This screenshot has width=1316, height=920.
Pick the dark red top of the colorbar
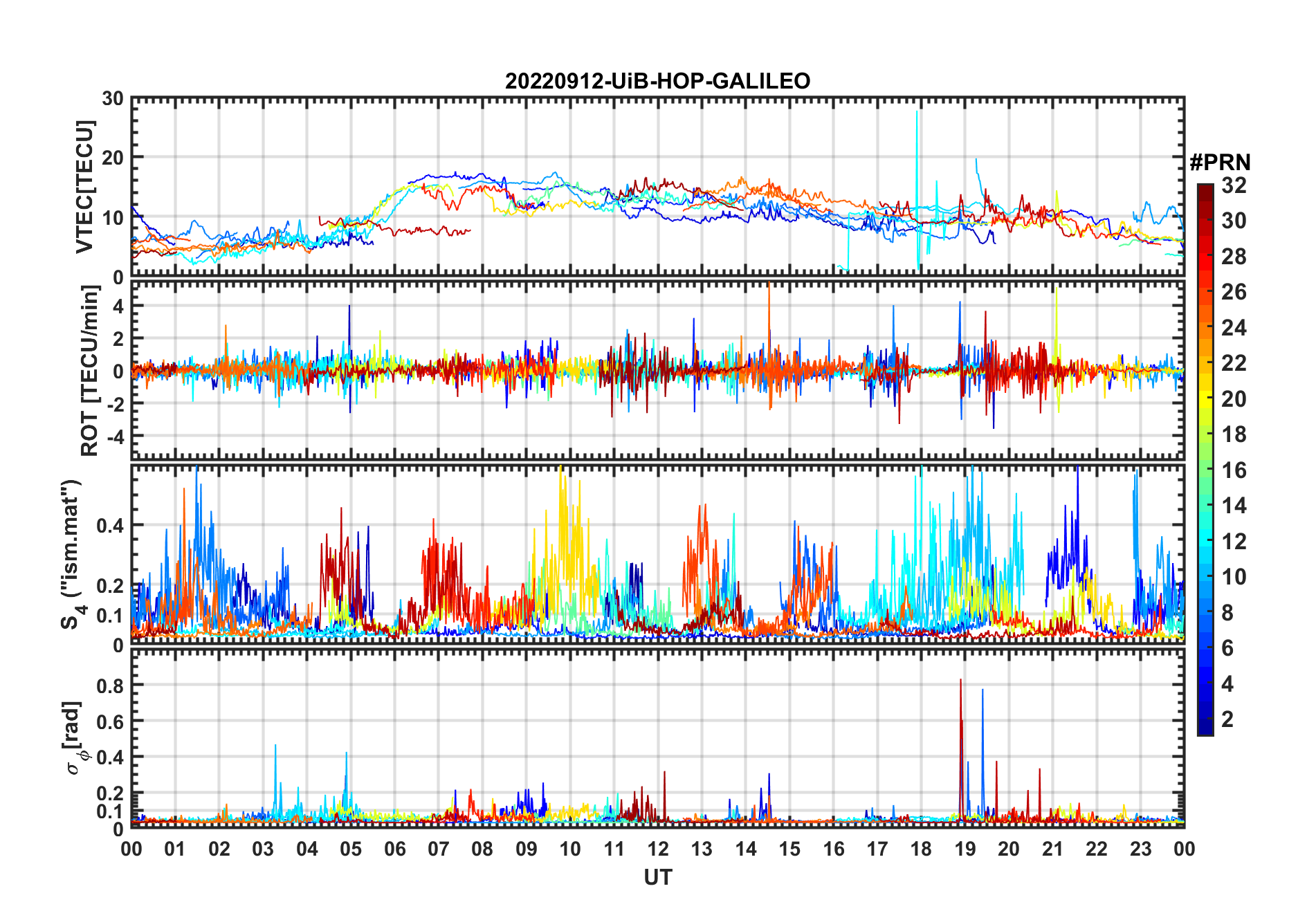pyautogui.click(x=1205, y=189)
